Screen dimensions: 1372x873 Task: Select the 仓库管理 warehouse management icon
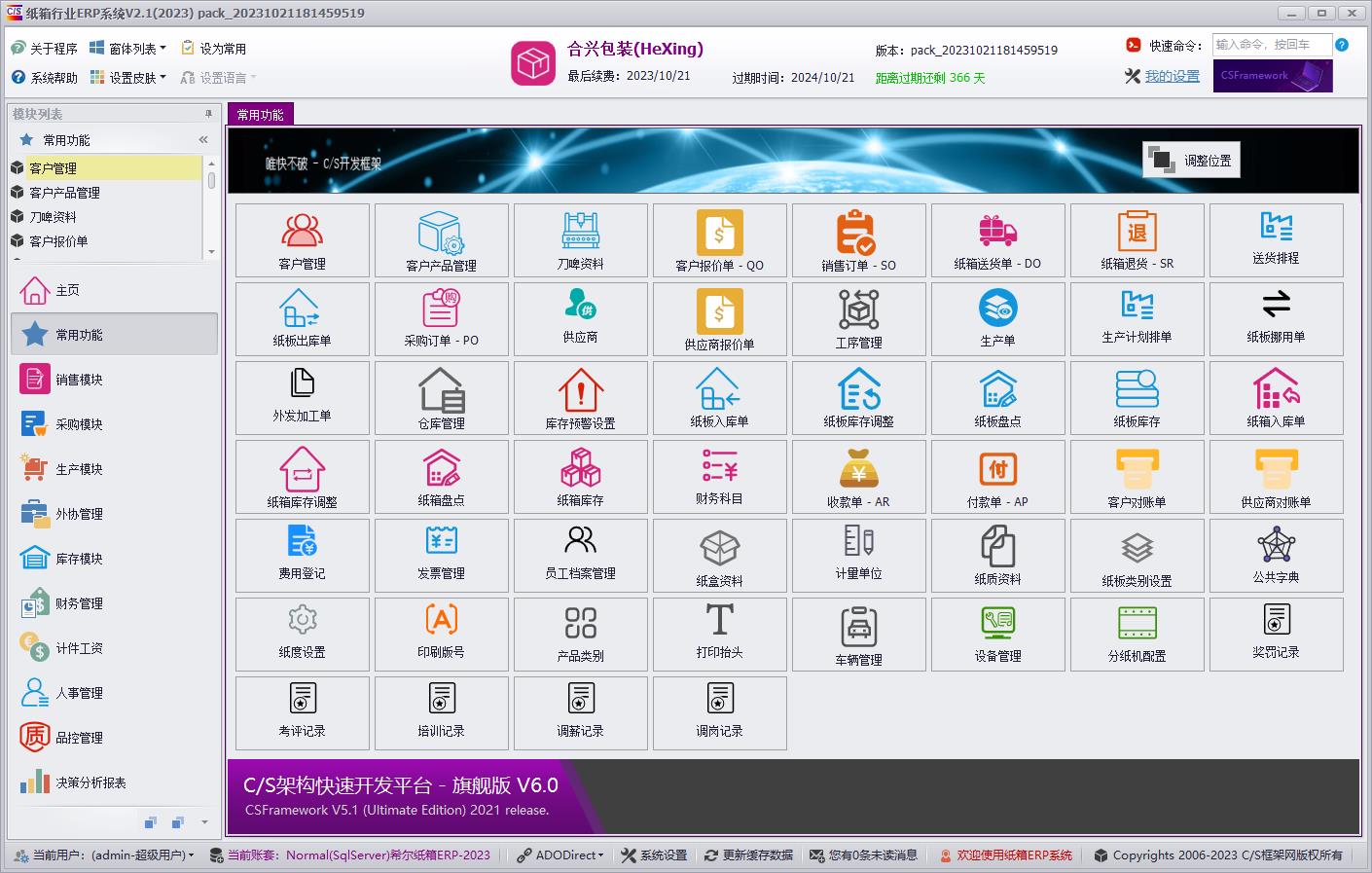441,398
